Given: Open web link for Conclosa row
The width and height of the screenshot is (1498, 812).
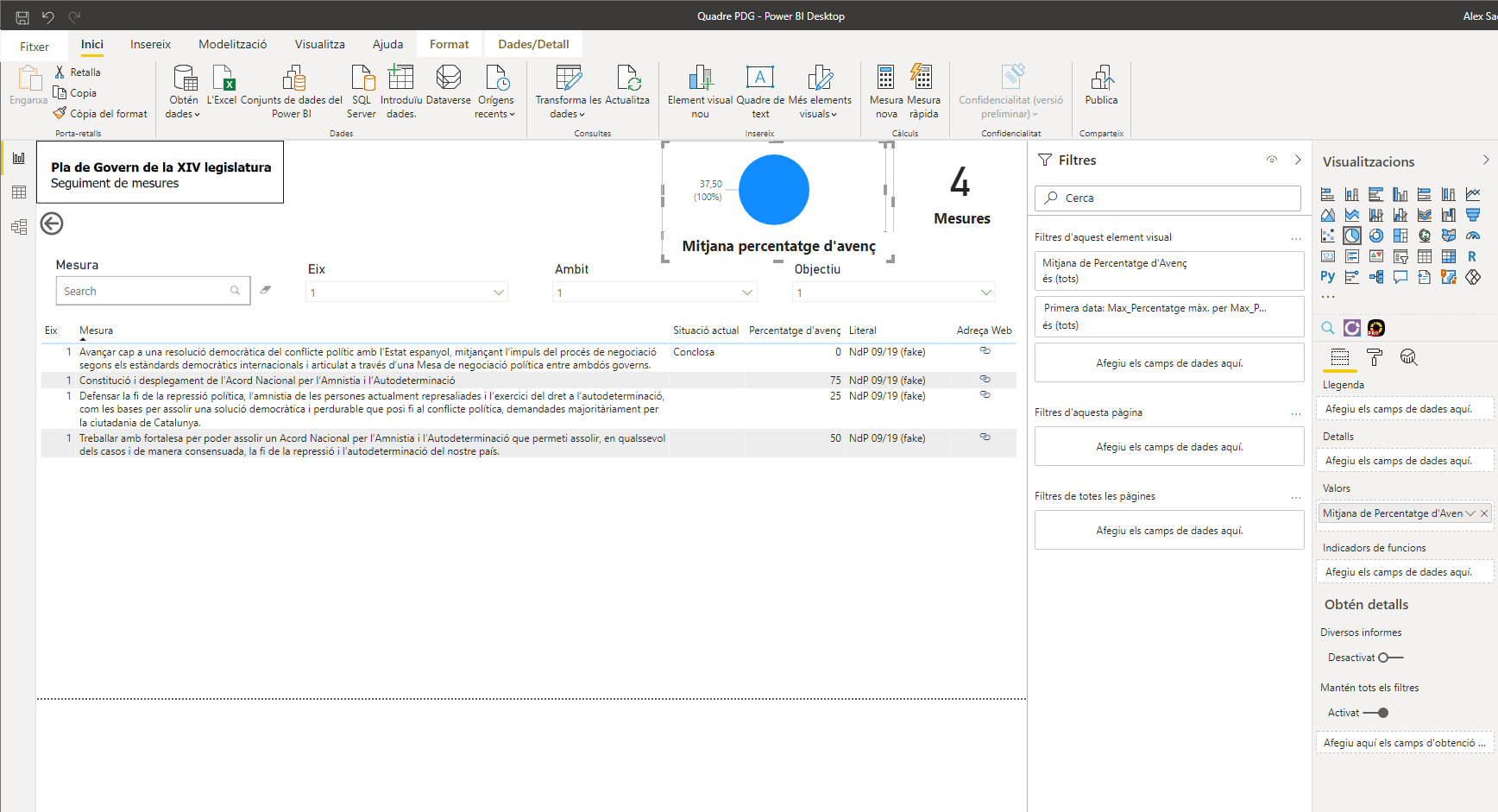Looking at the screenshot, I should click(985, 350).
